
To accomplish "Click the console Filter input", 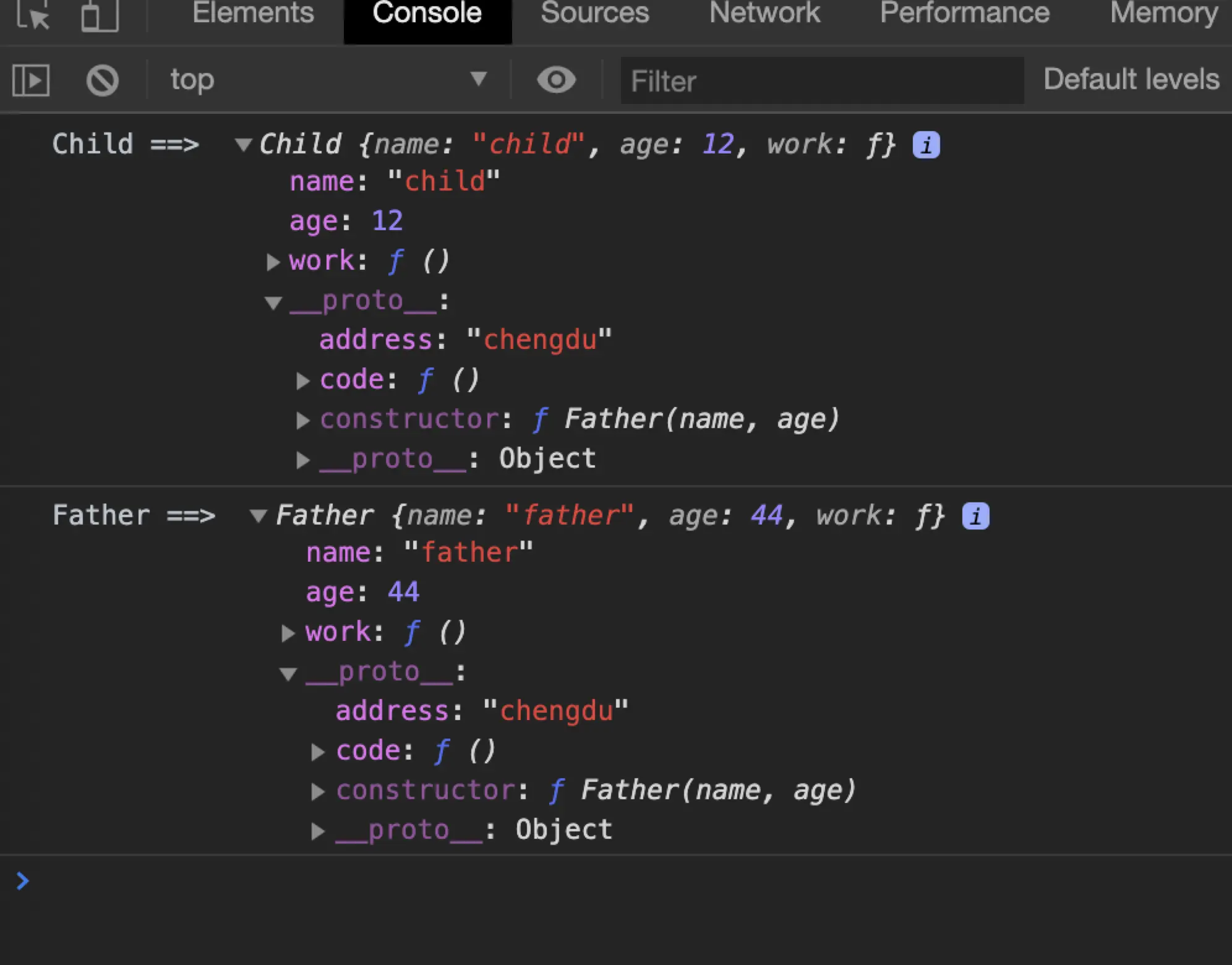I will click(821, 81).
